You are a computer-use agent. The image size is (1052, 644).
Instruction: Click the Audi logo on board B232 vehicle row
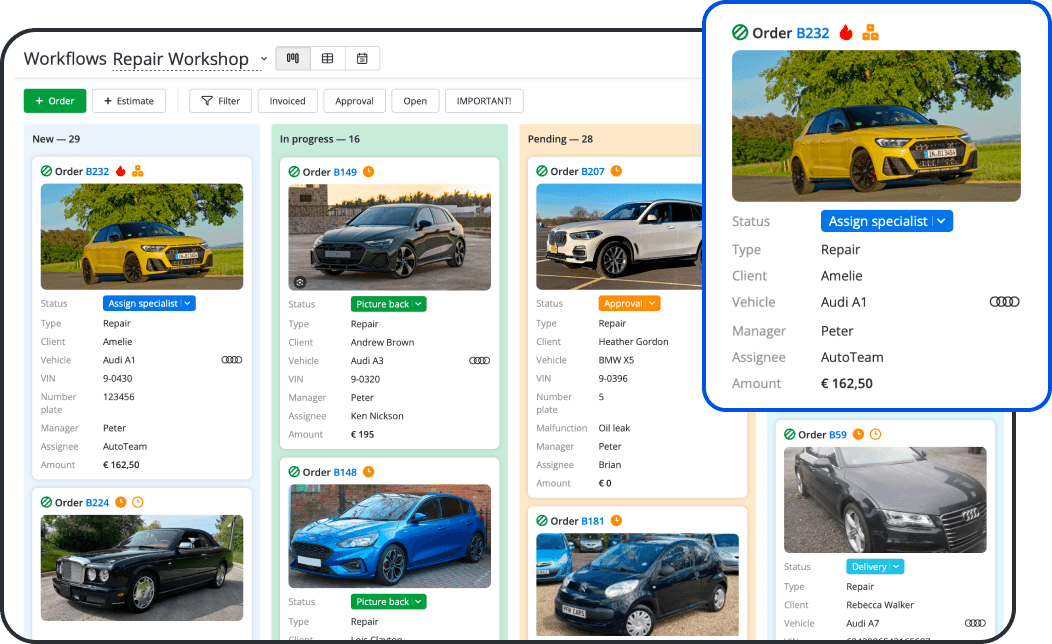click(231, 360)
